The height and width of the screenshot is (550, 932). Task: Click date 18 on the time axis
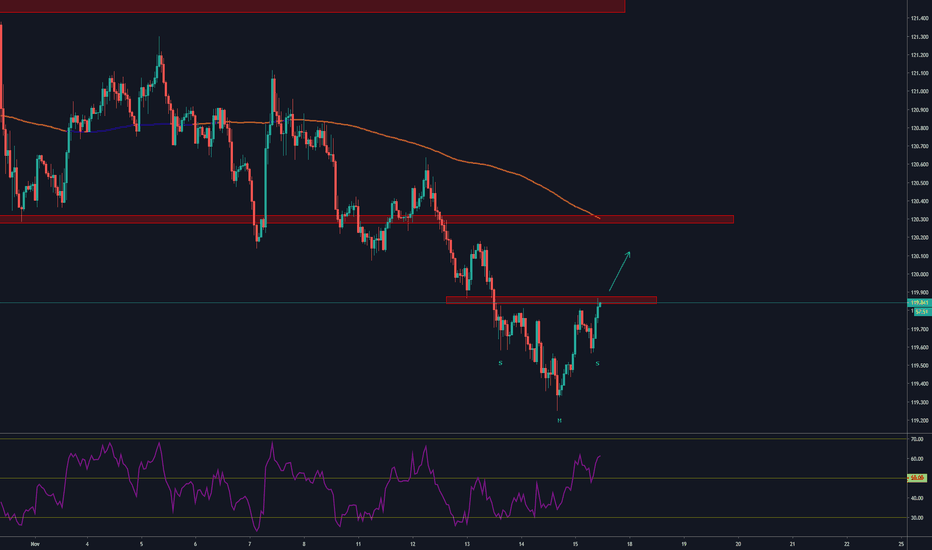coord(629,544)
